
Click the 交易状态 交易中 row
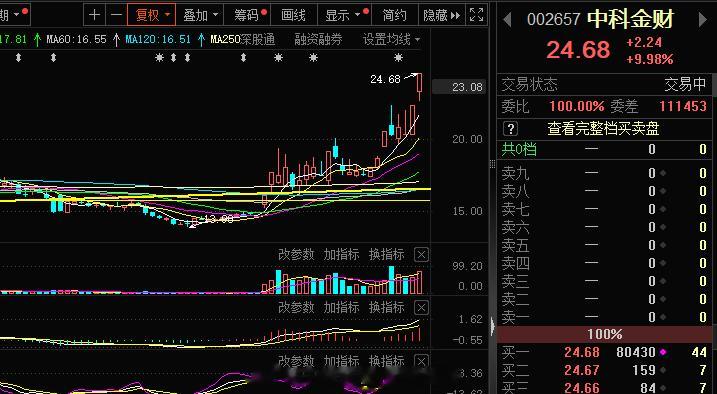[605, 84]
